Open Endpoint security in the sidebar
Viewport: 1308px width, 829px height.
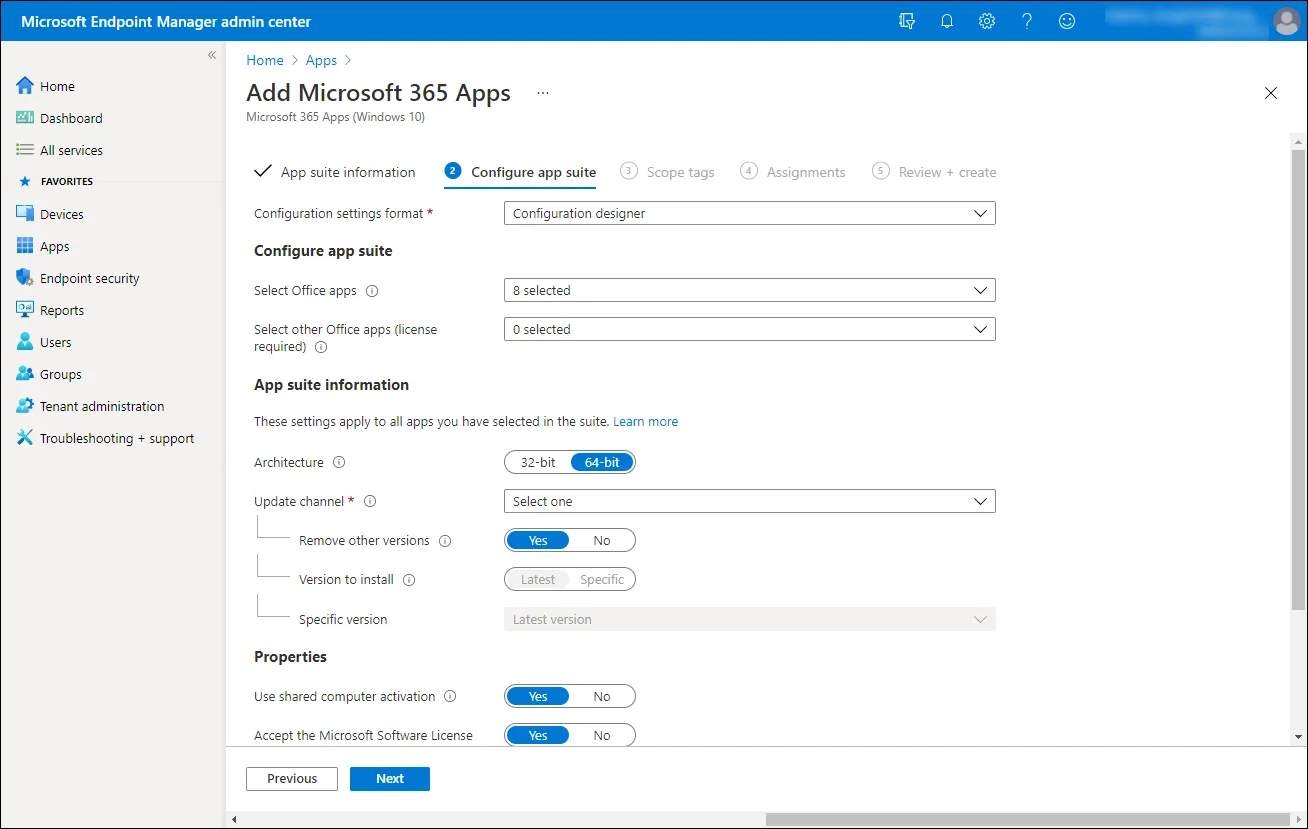pyautogui.click(x=89, y=278)
